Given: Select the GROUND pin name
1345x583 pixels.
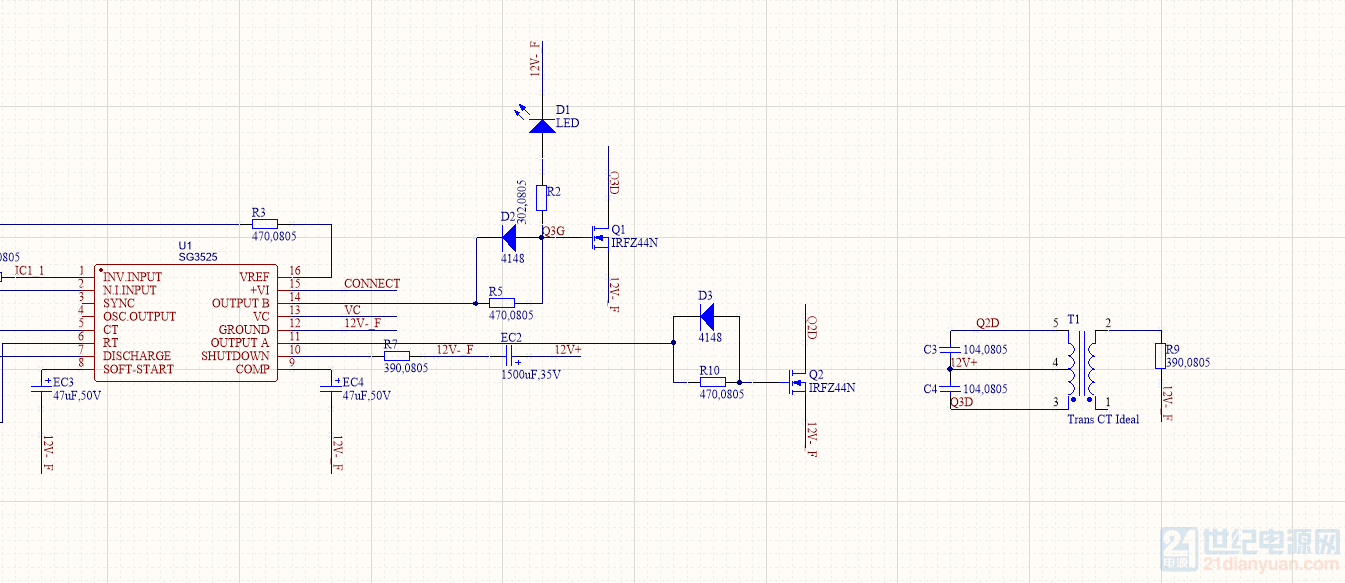Looking at the screenshot, I should pyautogui.click(x=245, y=329).
